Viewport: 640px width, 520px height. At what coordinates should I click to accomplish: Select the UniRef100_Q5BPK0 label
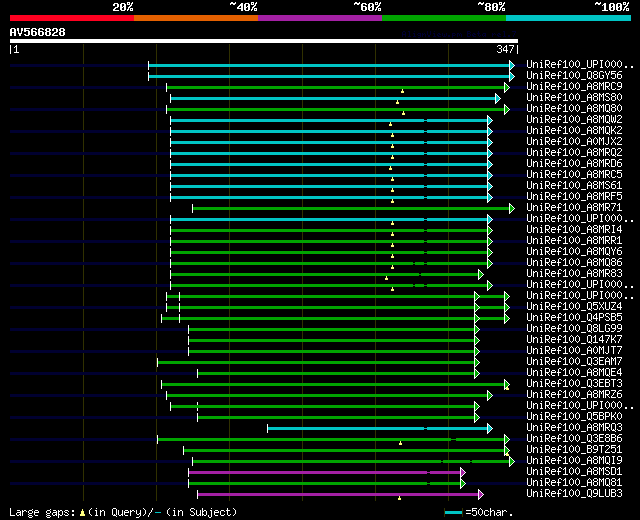574,417
